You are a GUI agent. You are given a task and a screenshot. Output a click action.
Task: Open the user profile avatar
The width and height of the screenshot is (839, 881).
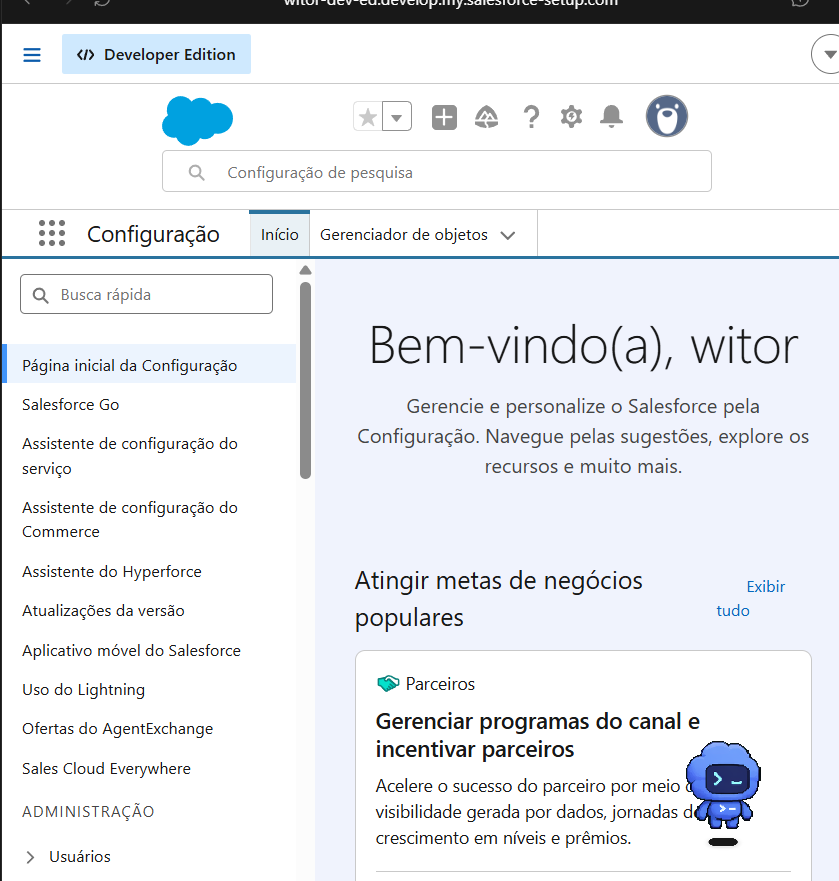click(666, 116)
